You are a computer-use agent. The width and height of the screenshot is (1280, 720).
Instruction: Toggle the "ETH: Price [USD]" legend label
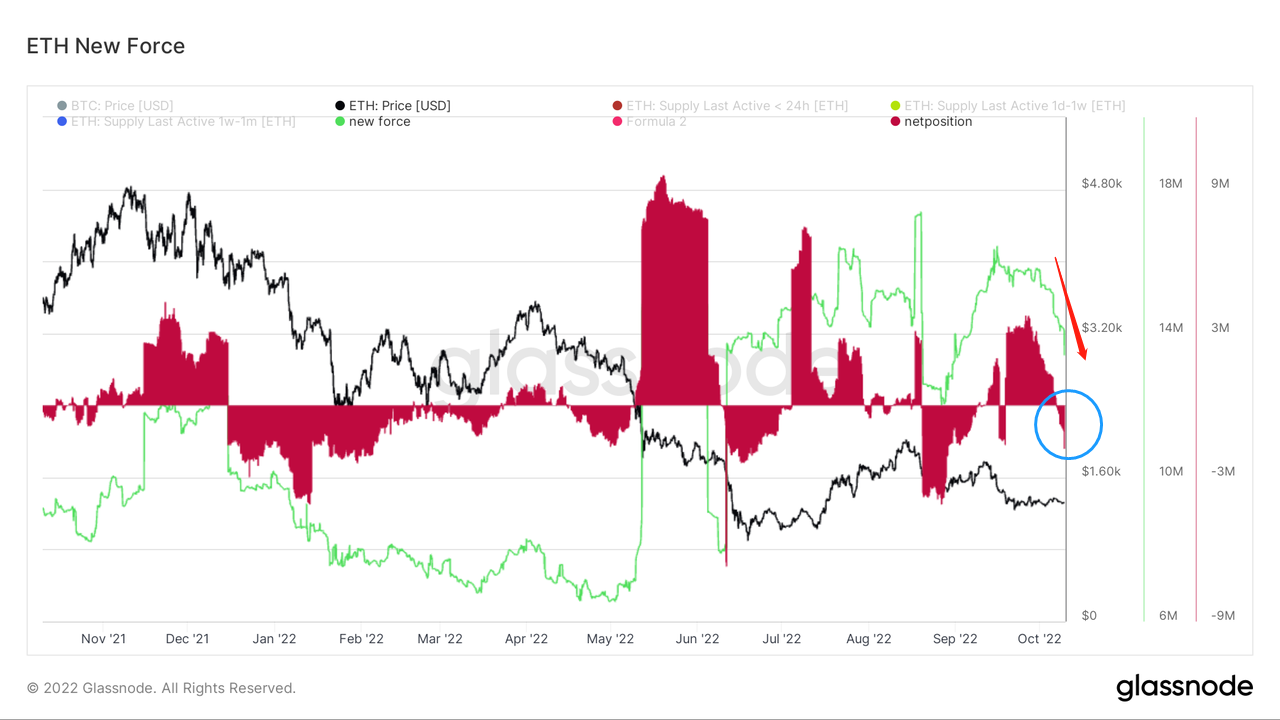pyautogui.click(x=399, y=106)
